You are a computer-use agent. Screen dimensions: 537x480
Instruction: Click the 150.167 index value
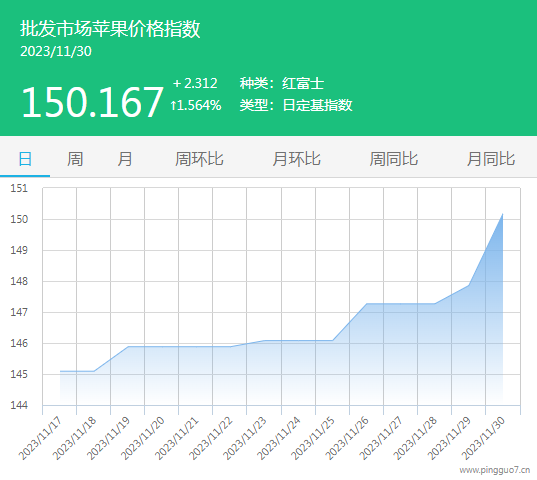click(x=92, y=102)
